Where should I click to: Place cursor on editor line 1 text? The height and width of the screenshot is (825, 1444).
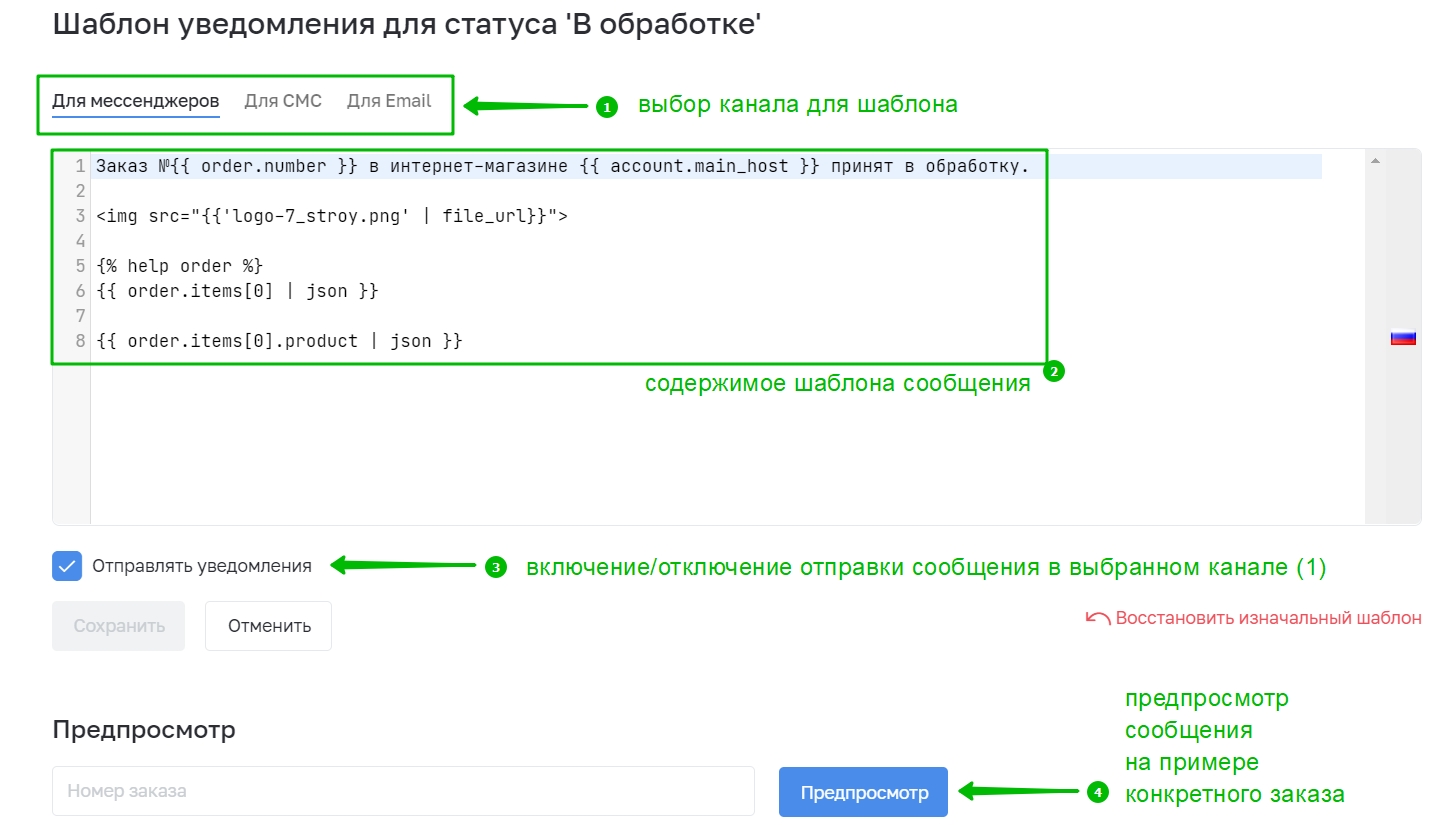(x=562, y=167)
